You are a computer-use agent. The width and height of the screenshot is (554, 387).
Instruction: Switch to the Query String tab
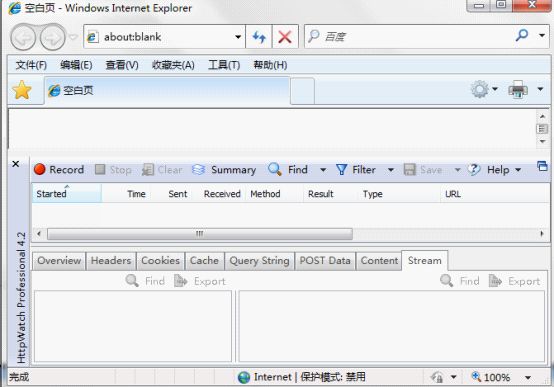pos(259,261)
